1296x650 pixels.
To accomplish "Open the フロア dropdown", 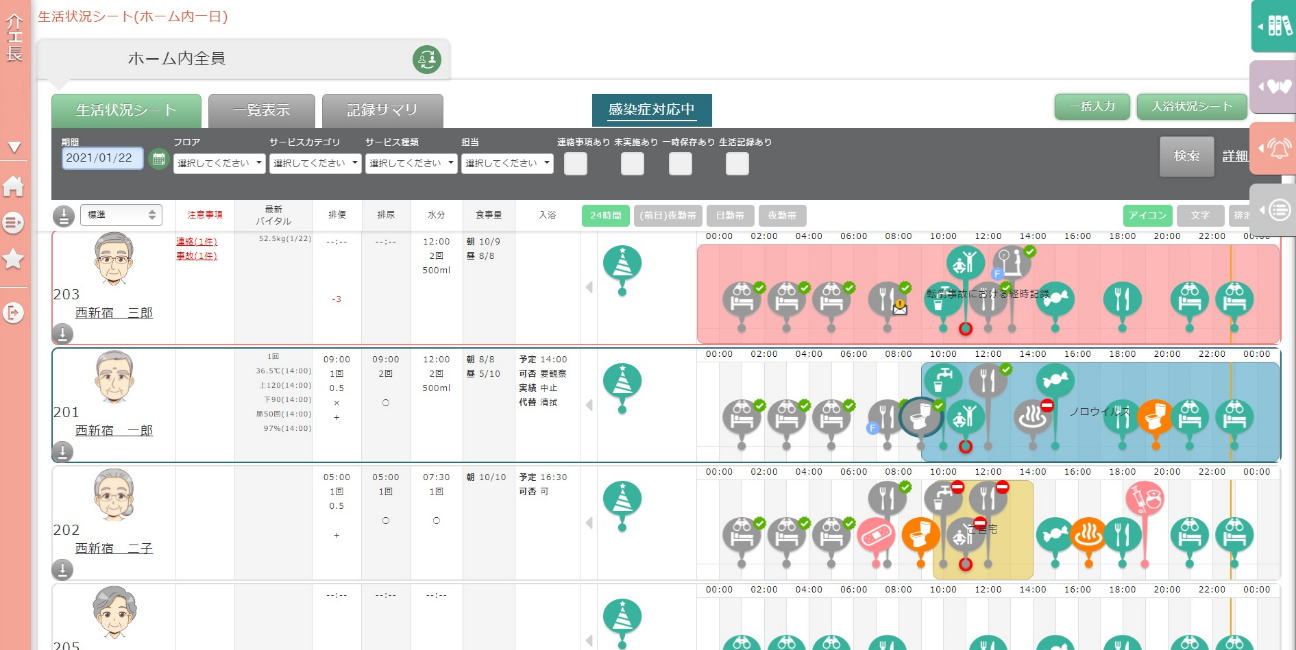I will click(219, 163).
